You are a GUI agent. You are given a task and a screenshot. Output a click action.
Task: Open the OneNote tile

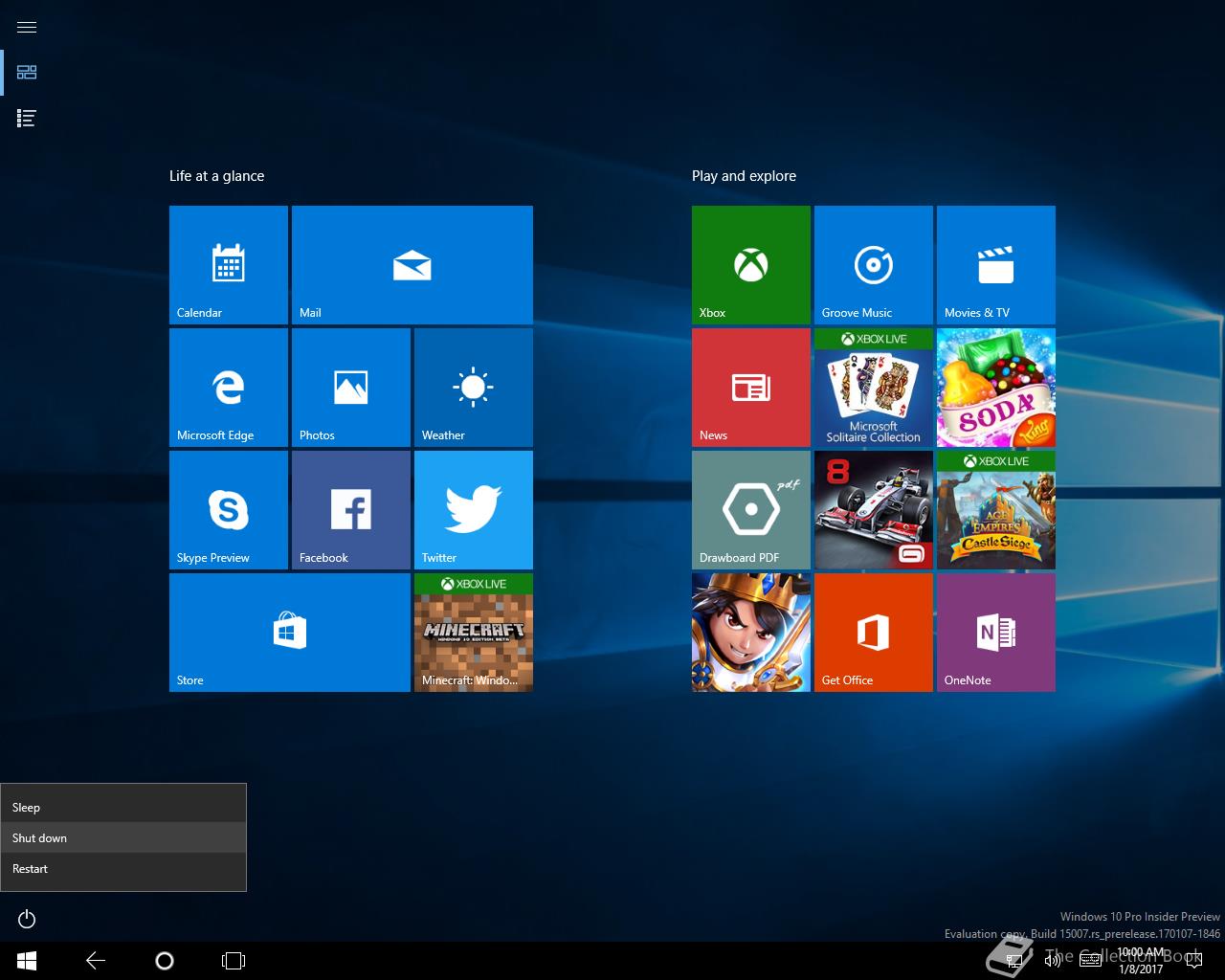pos(996,633)
